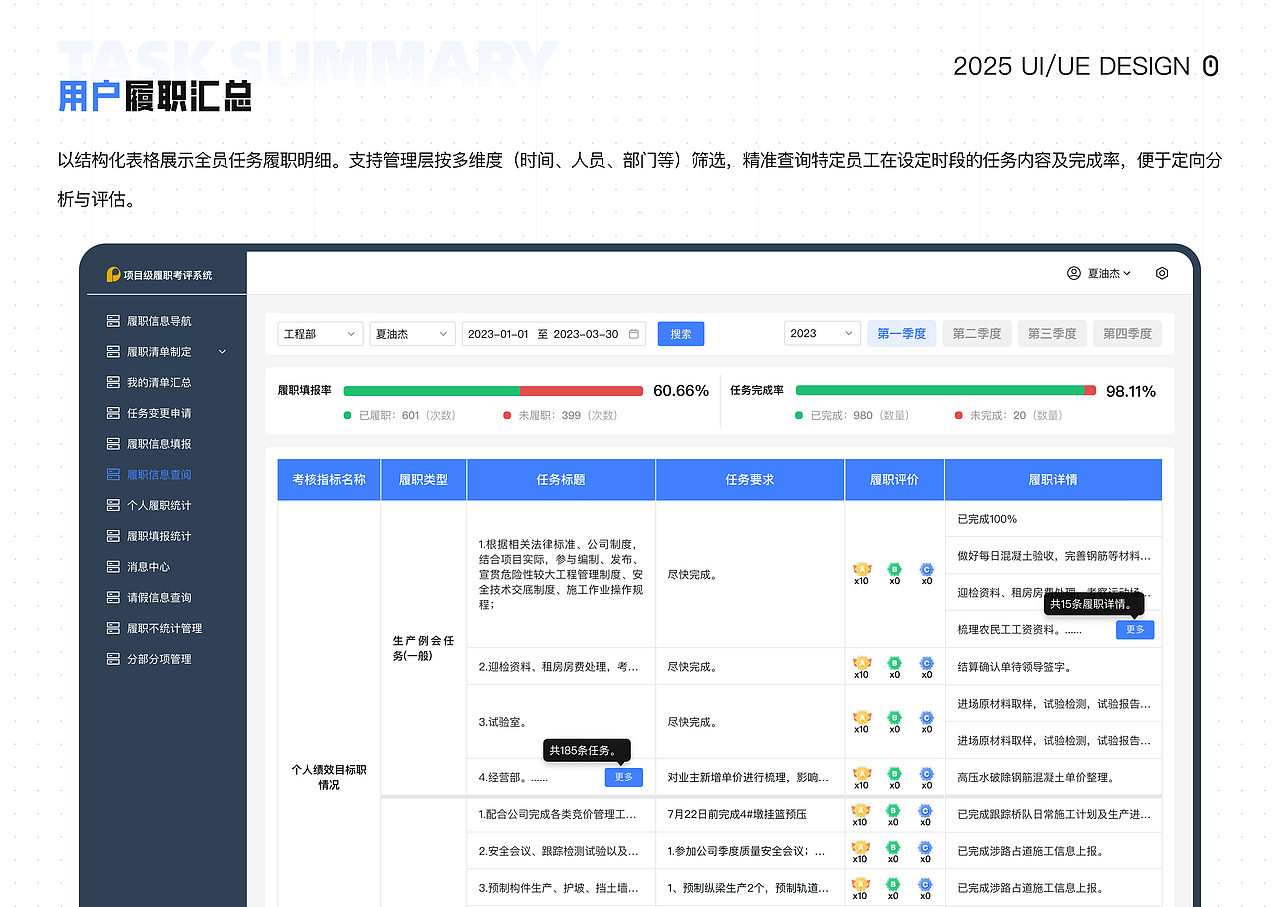Click A grade badge in 安全会议 row
This screenshot has height=907, width=1280.
coord(860,847)
